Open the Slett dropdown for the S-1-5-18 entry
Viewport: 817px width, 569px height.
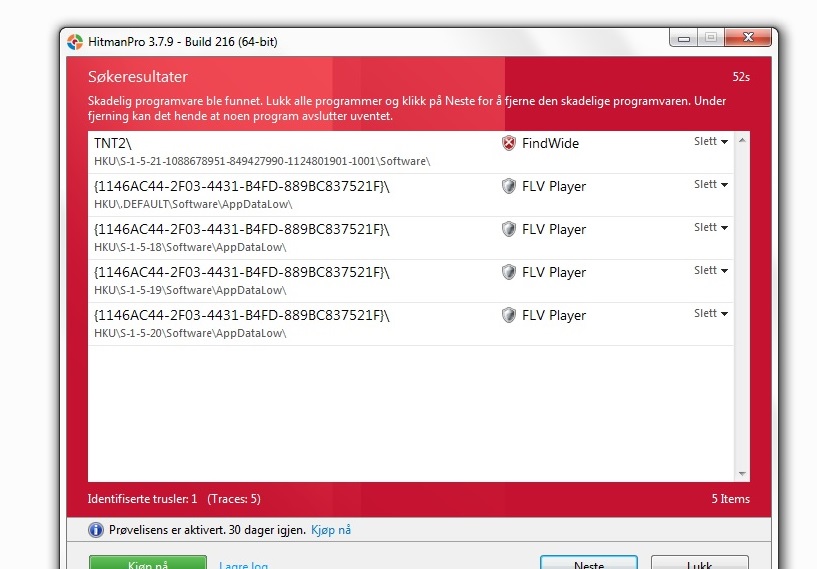tap(711, 227)
